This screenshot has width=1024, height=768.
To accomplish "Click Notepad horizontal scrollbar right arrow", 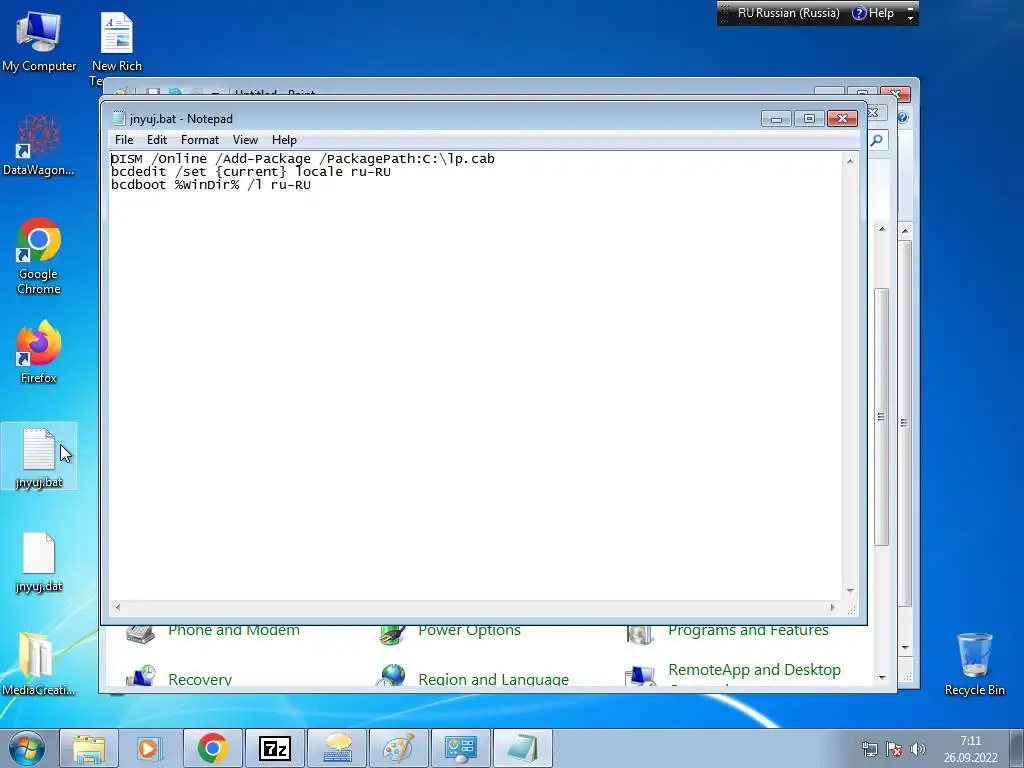I will [x=832, y=607].
